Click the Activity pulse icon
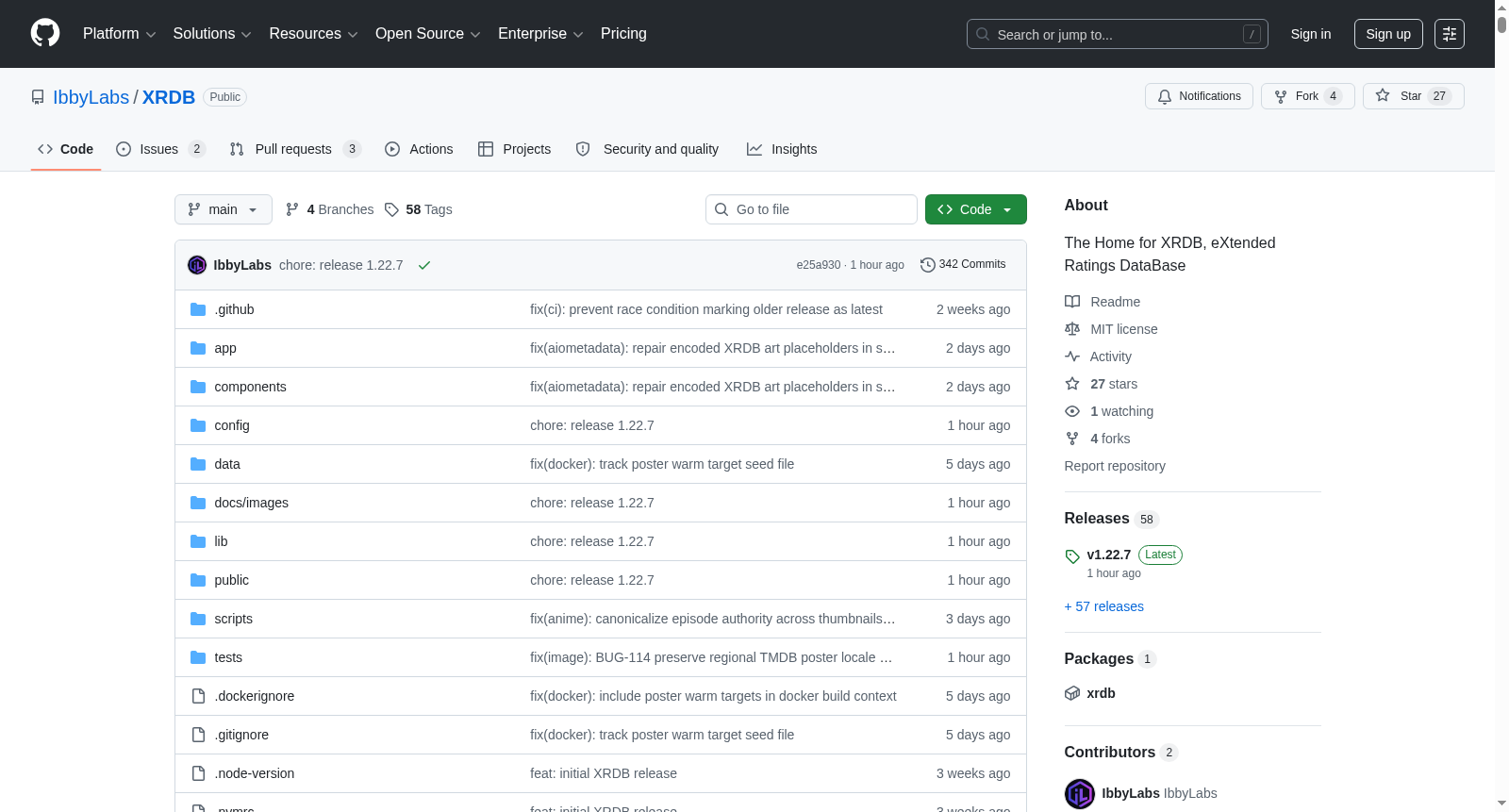1509x812 pixels. (x=1072, y=356)
